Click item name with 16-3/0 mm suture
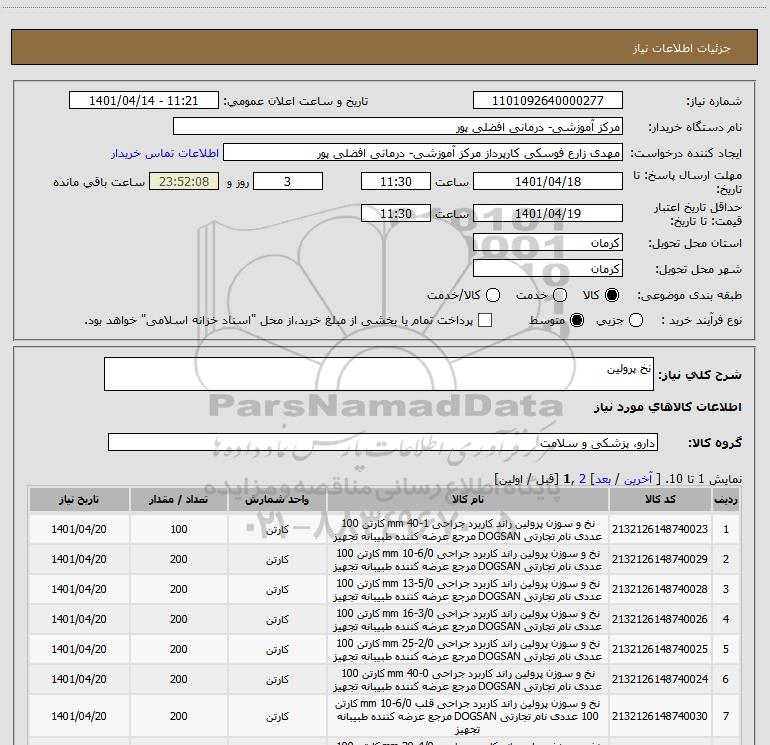 click(468, 619)
